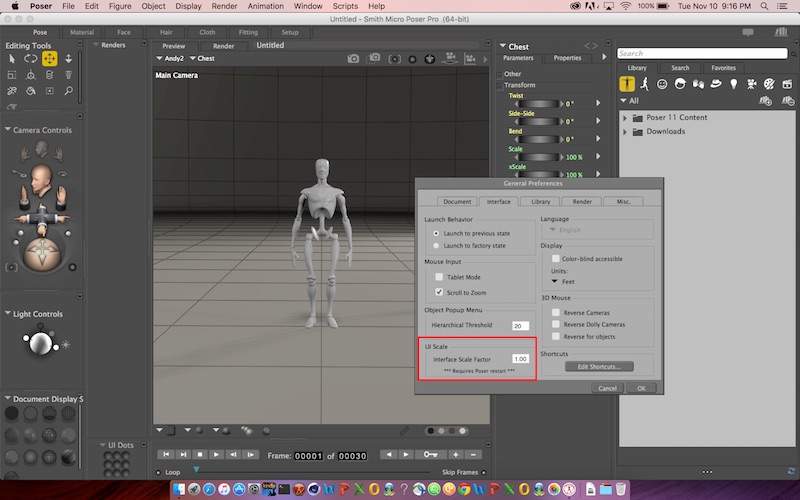Switch to the Document preferences tab
The height and width of the screenshot is (500, 800).
457,202
